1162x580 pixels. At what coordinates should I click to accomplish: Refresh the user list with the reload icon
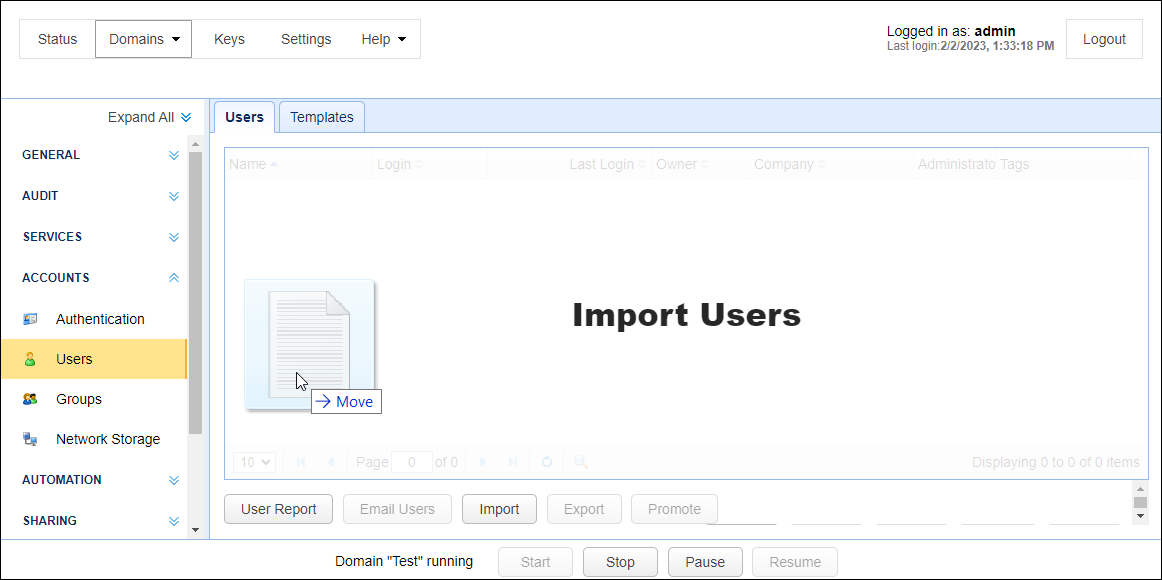point(546,462)
